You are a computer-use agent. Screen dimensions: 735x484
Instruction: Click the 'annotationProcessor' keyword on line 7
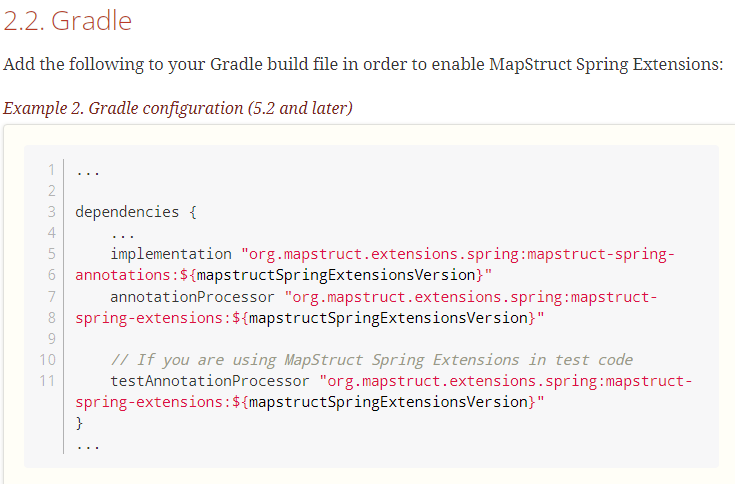pos(192,297)
